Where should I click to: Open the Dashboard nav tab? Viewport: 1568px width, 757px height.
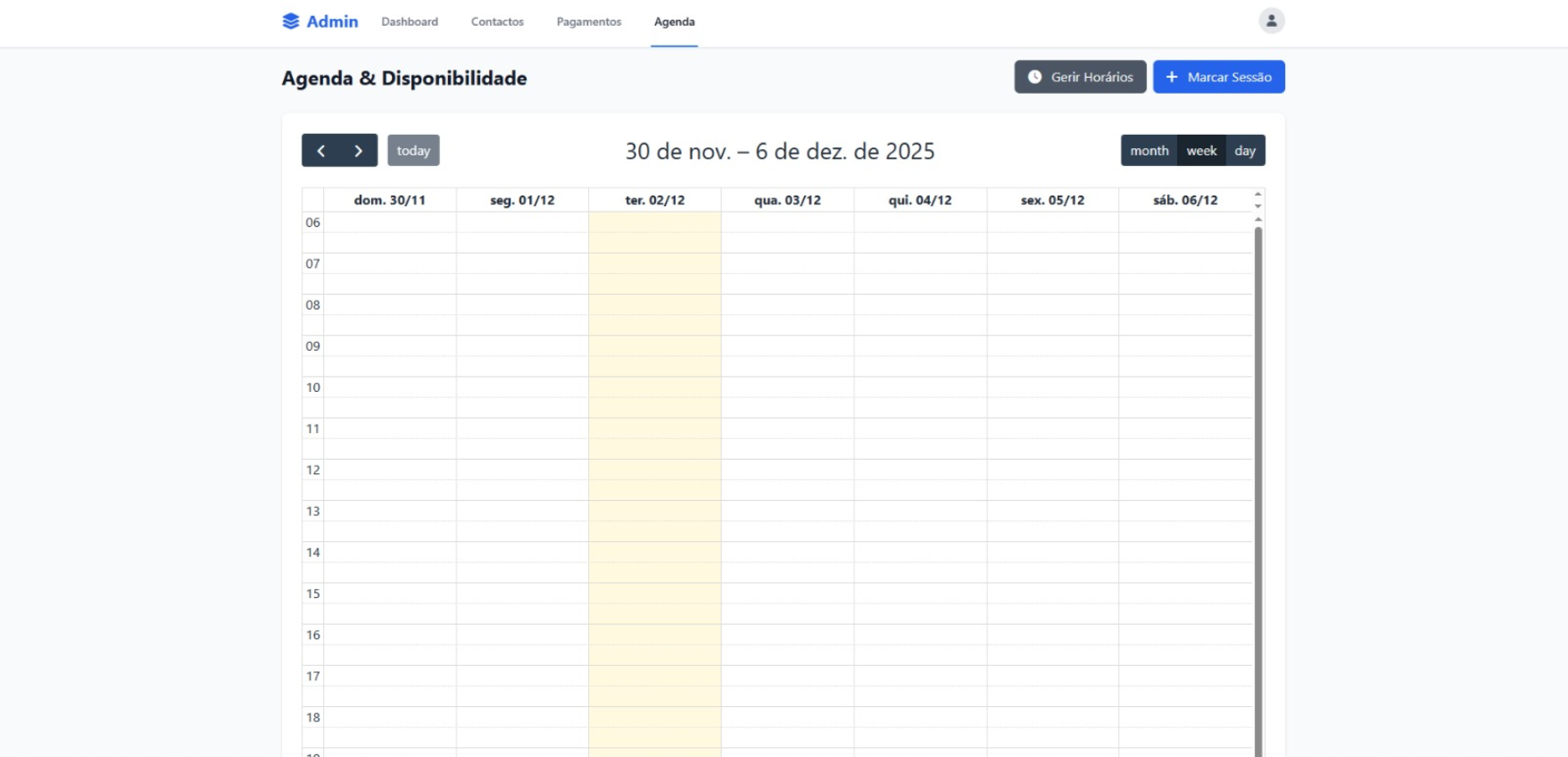click(410, 21)
